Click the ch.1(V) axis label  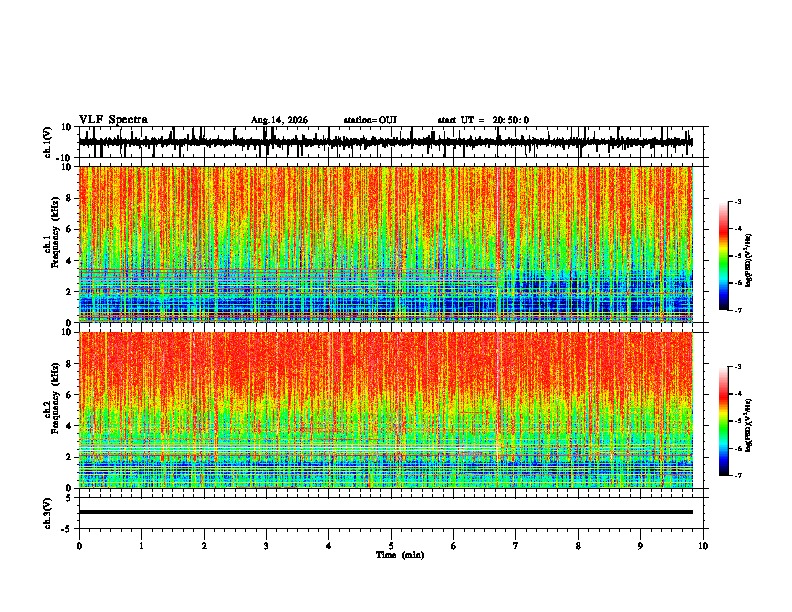(48, 142)
